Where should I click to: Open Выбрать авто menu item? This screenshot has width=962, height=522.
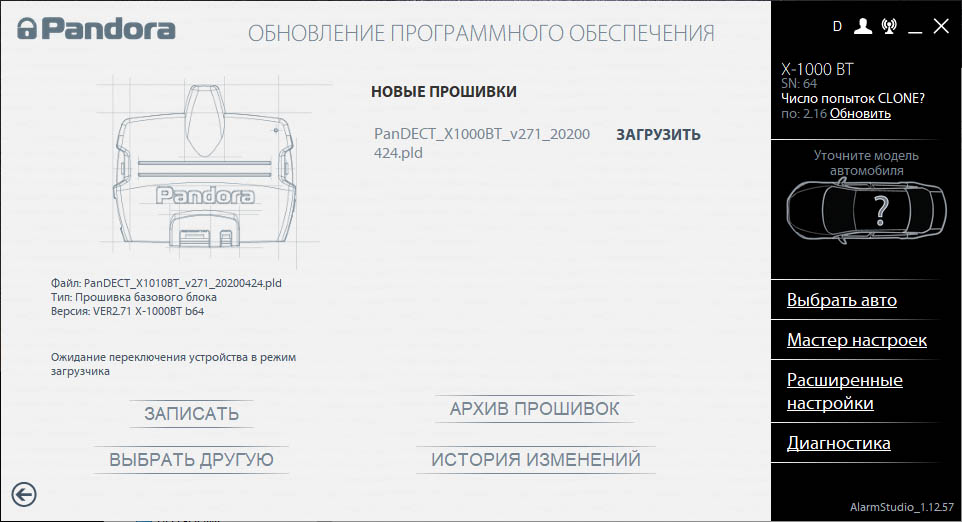841,300
